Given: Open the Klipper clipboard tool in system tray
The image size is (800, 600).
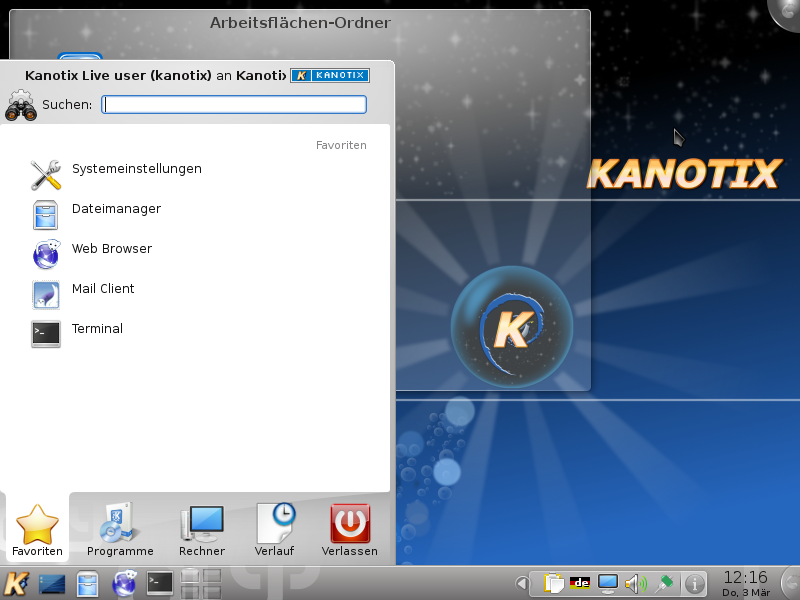Looking at the screenshot, I should click(x=555, y=582).
